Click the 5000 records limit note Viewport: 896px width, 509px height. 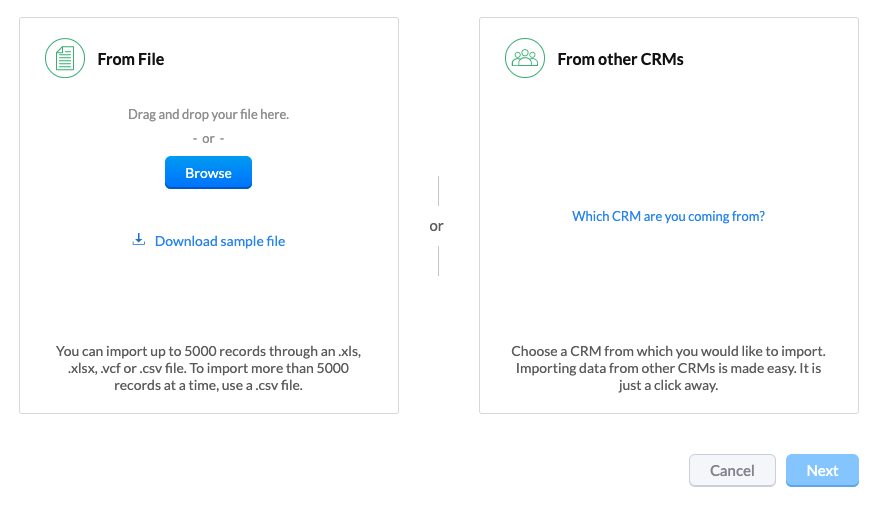pos(208,368)
